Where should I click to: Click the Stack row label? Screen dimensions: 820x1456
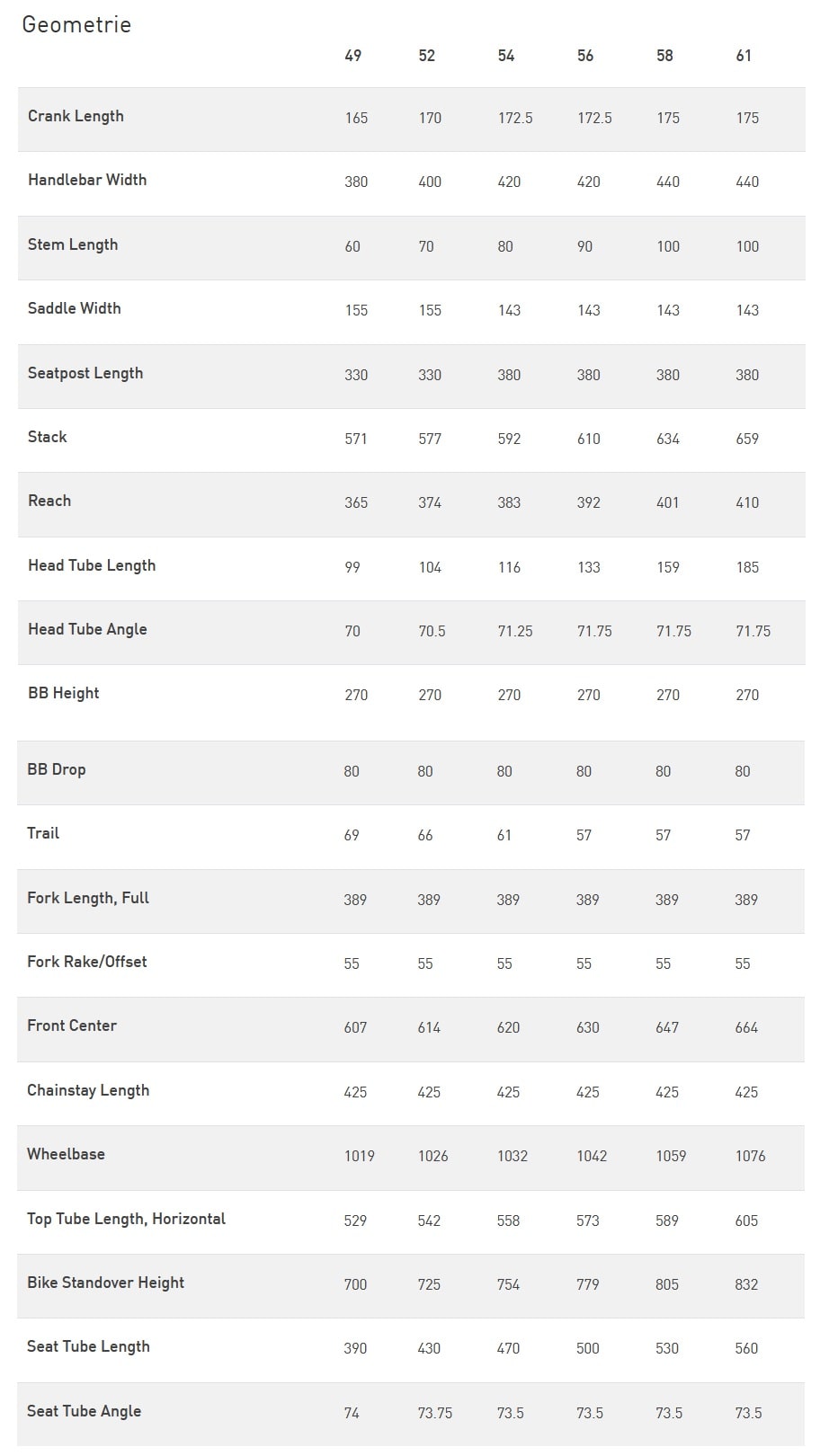tap(48, 437)
